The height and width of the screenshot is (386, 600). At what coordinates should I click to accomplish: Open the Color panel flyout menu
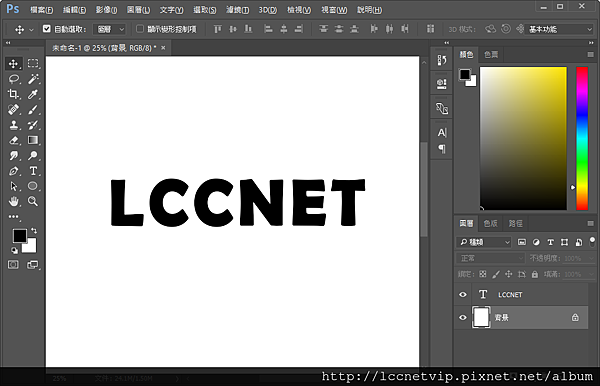[x=590, y=55]
